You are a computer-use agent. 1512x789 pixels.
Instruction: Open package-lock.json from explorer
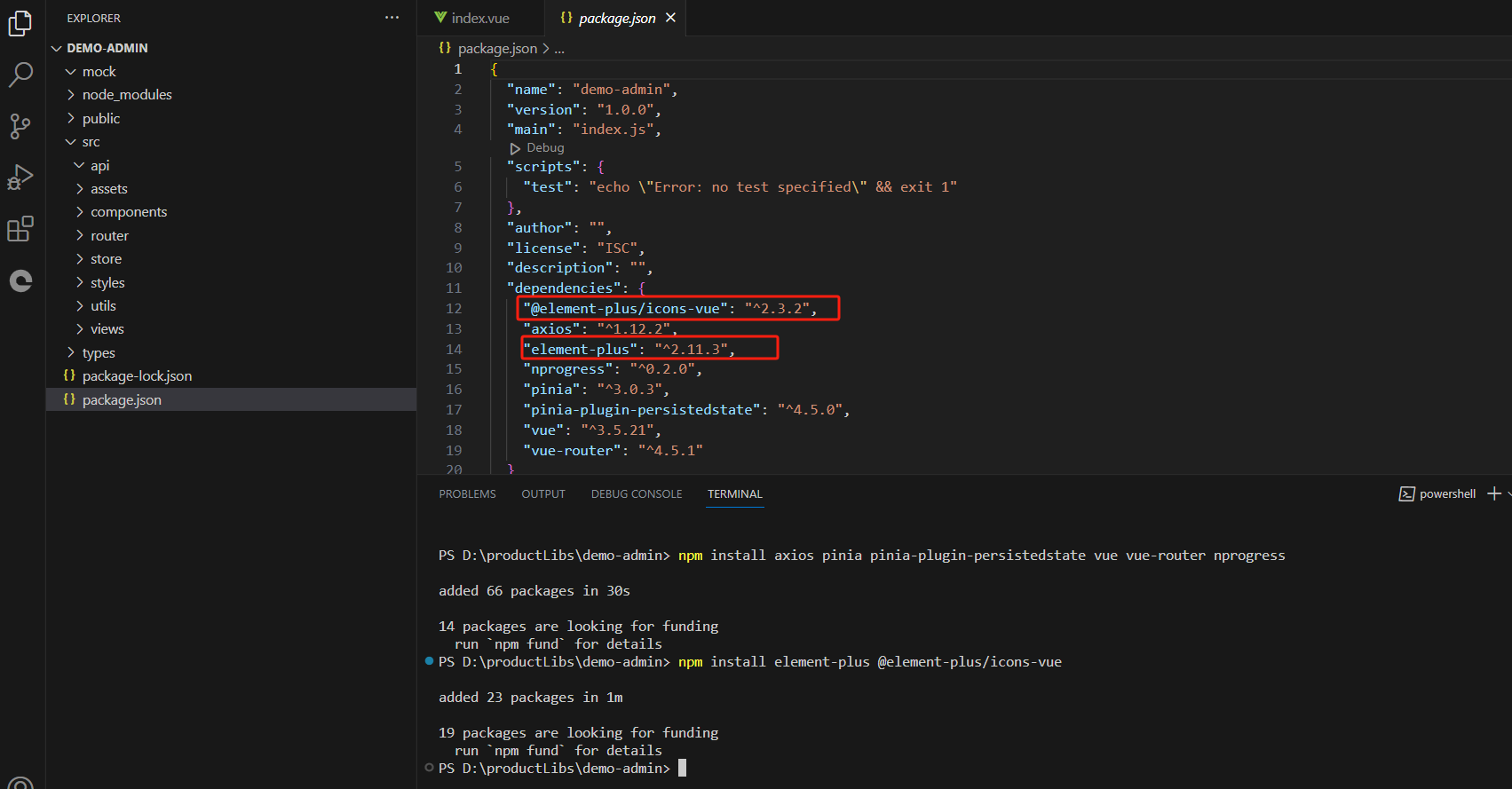[231, 376]
